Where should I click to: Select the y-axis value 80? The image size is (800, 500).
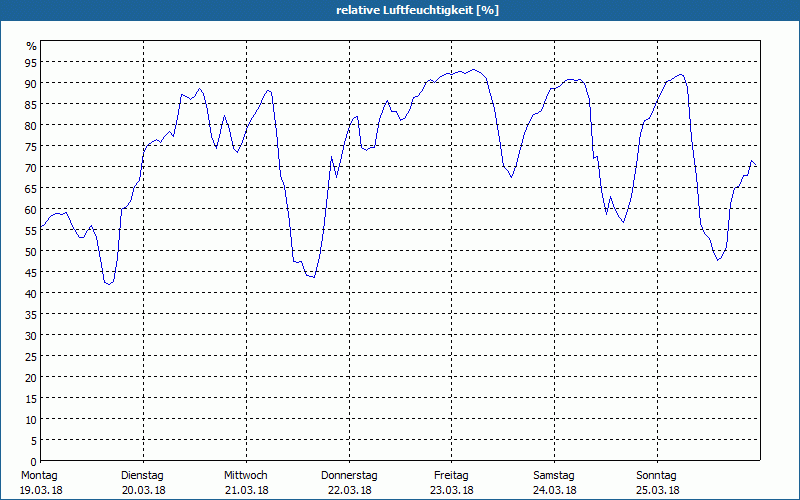pyautogui.click(x=31, y=126)
